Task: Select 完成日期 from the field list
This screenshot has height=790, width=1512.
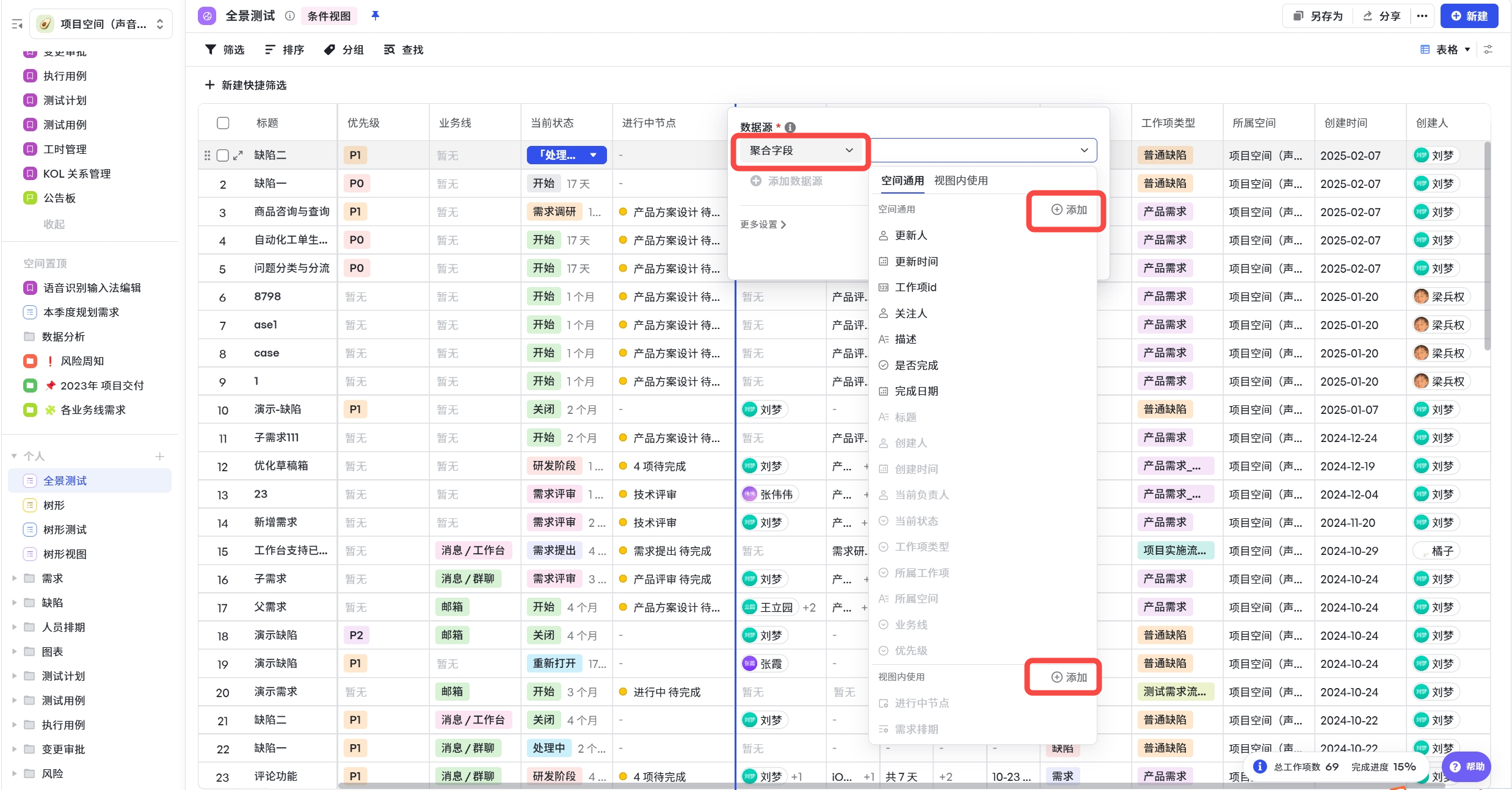Action: [983, 391]
